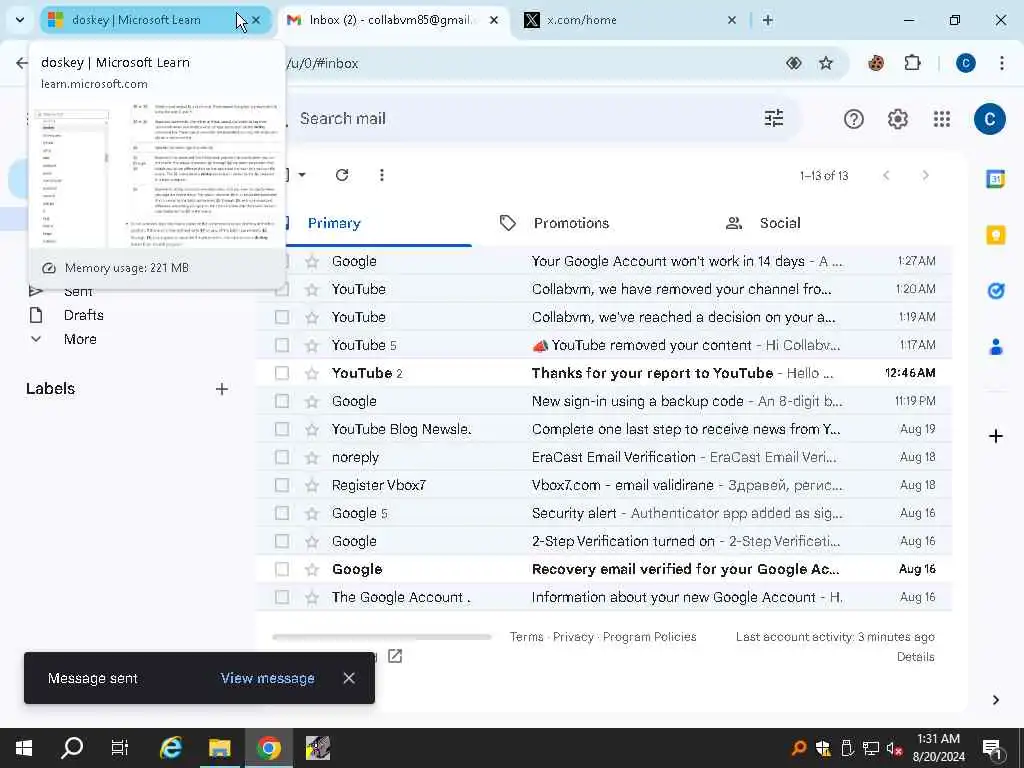The height and width of the screenshot is (768, 1024).
Task: Click doskey tab preview thumbnail
Action: coord(157,174)
